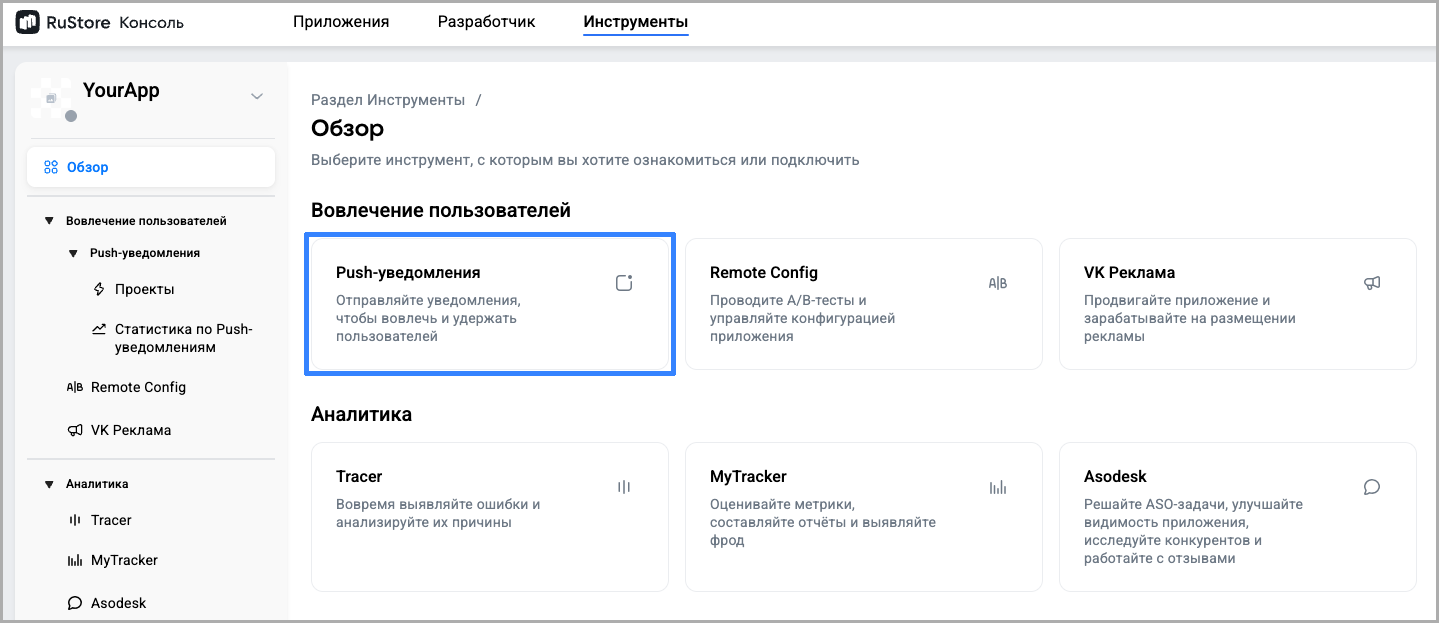Click the Asodesk card chat bubble icon
1439x623 pixels.
click(1372, 487)
